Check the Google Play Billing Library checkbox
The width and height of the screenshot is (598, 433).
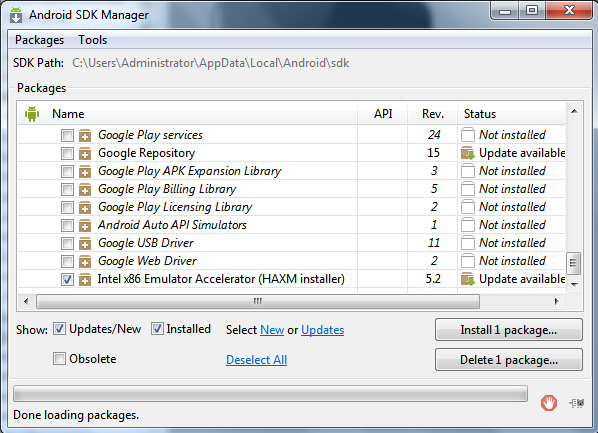pos(67,189)
